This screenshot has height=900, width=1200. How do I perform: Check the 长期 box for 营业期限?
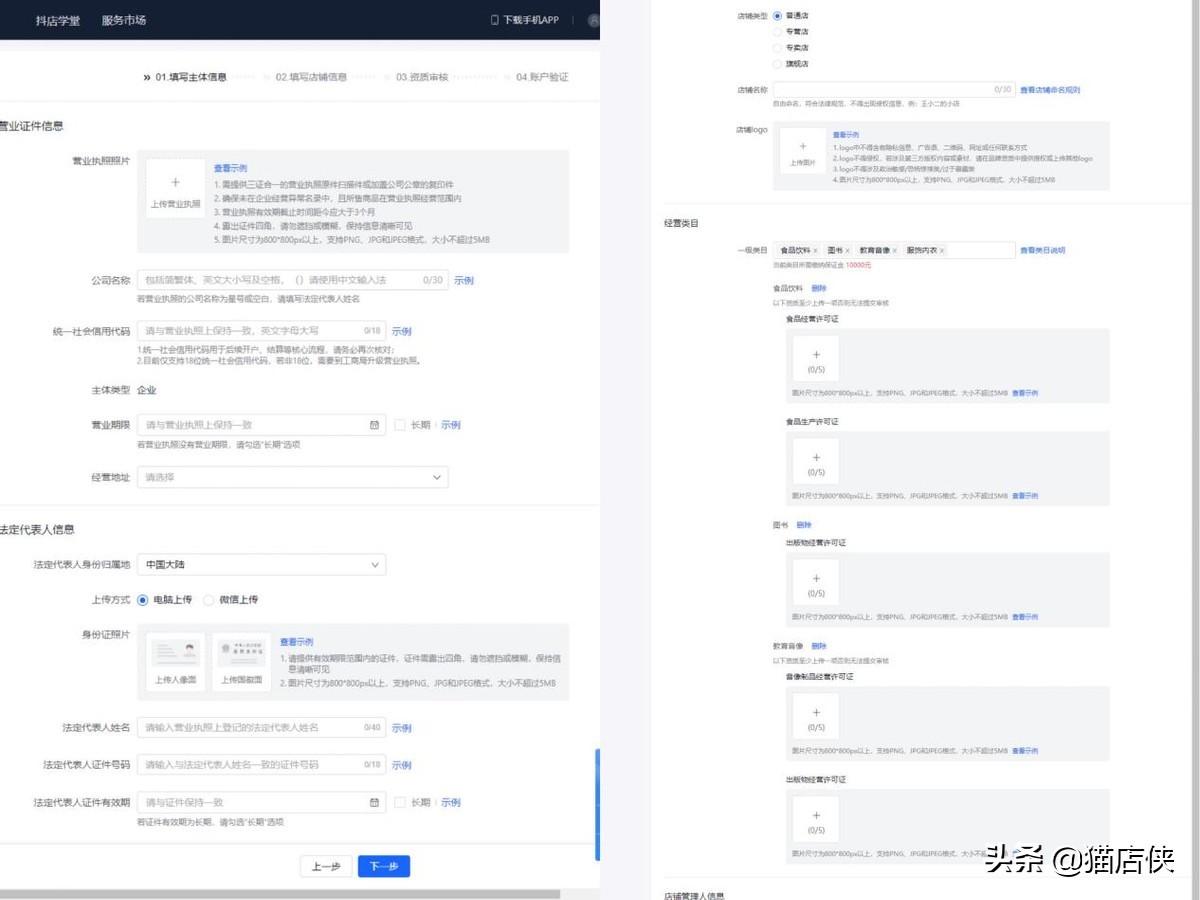tap(400, 425)
